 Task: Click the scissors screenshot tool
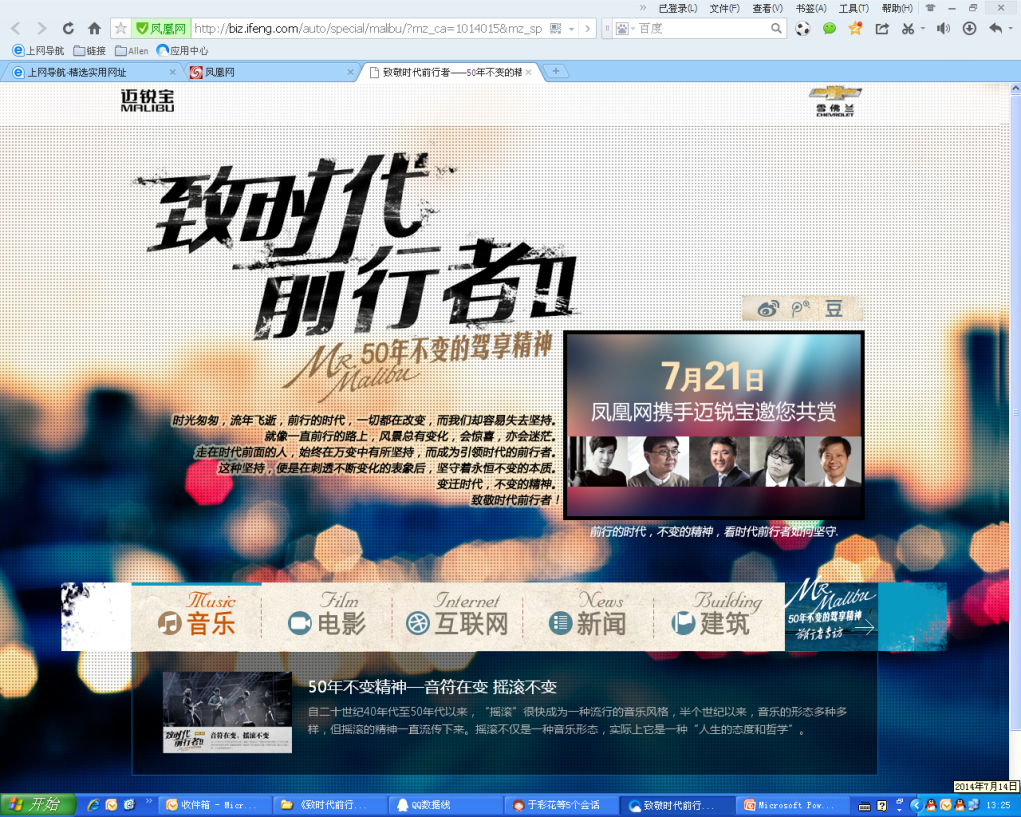click(x=908, y=29)
